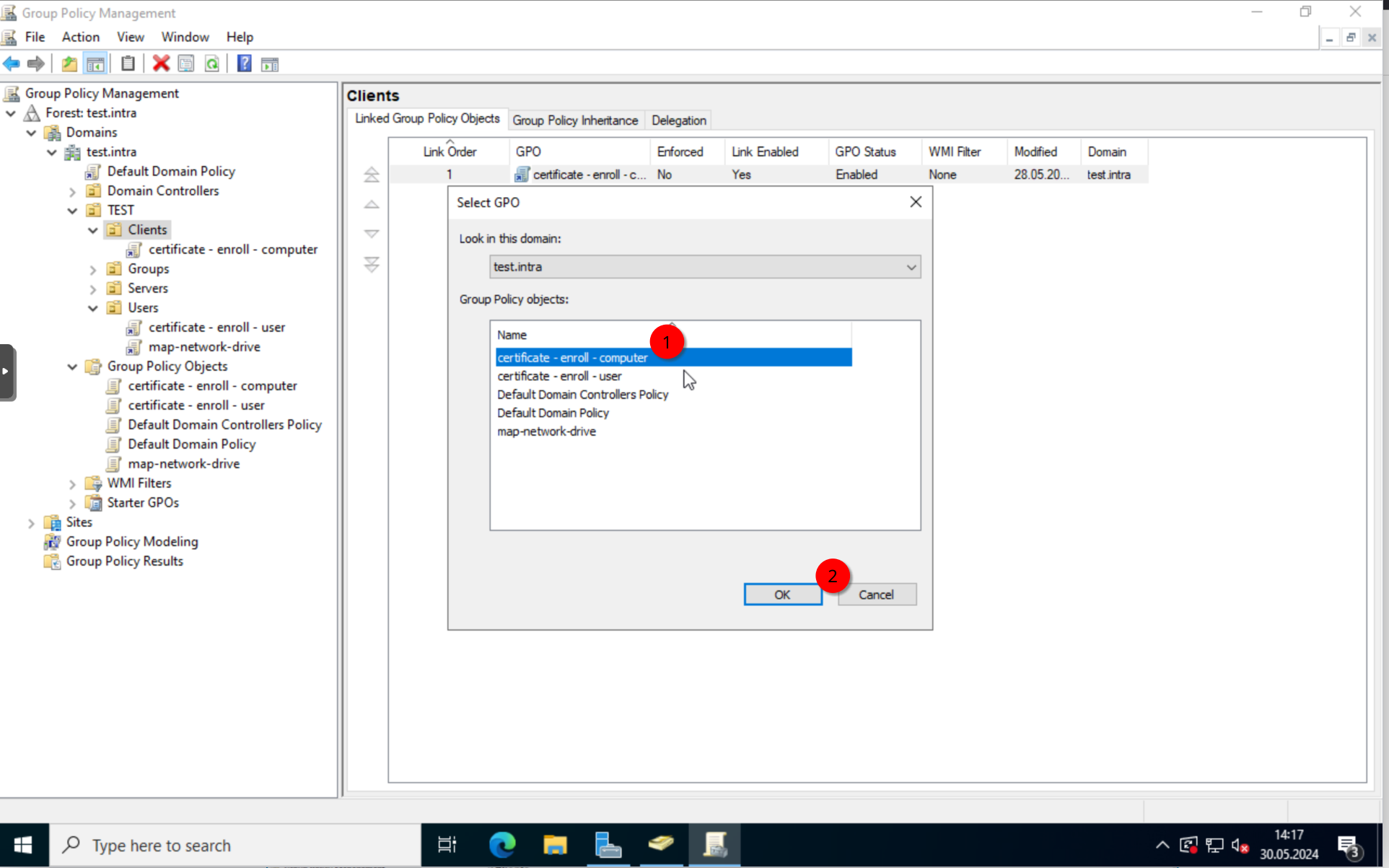
Task: Expand the Sites node
Action: tap(31, 522)
